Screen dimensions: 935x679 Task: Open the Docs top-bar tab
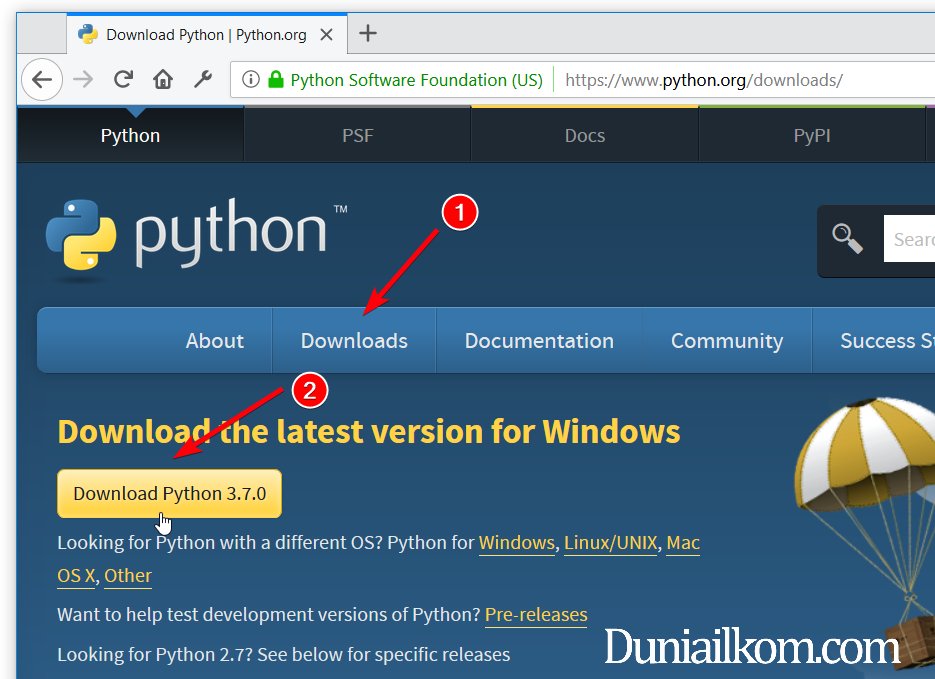(584, 135)
